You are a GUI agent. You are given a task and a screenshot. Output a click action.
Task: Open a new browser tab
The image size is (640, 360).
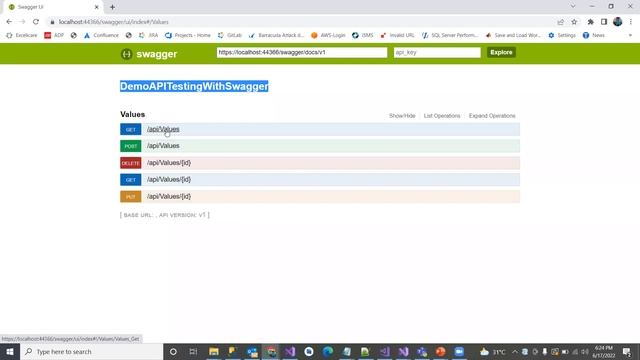(112, 7)
